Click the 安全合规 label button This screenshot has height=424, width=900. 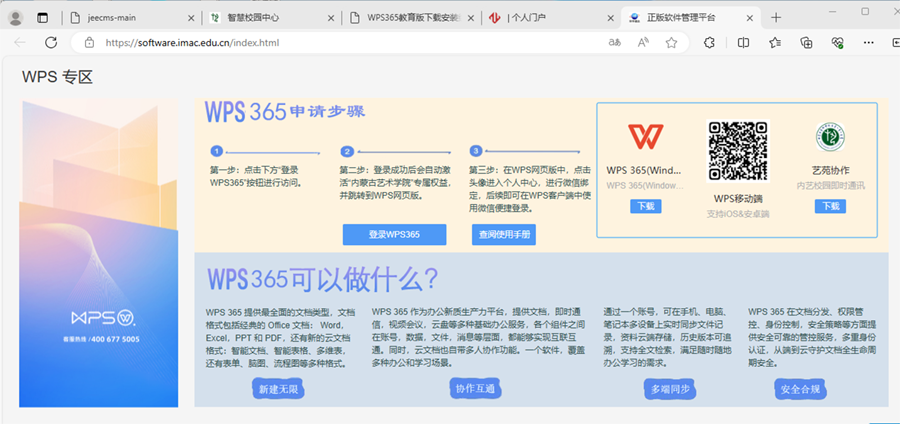800,389
